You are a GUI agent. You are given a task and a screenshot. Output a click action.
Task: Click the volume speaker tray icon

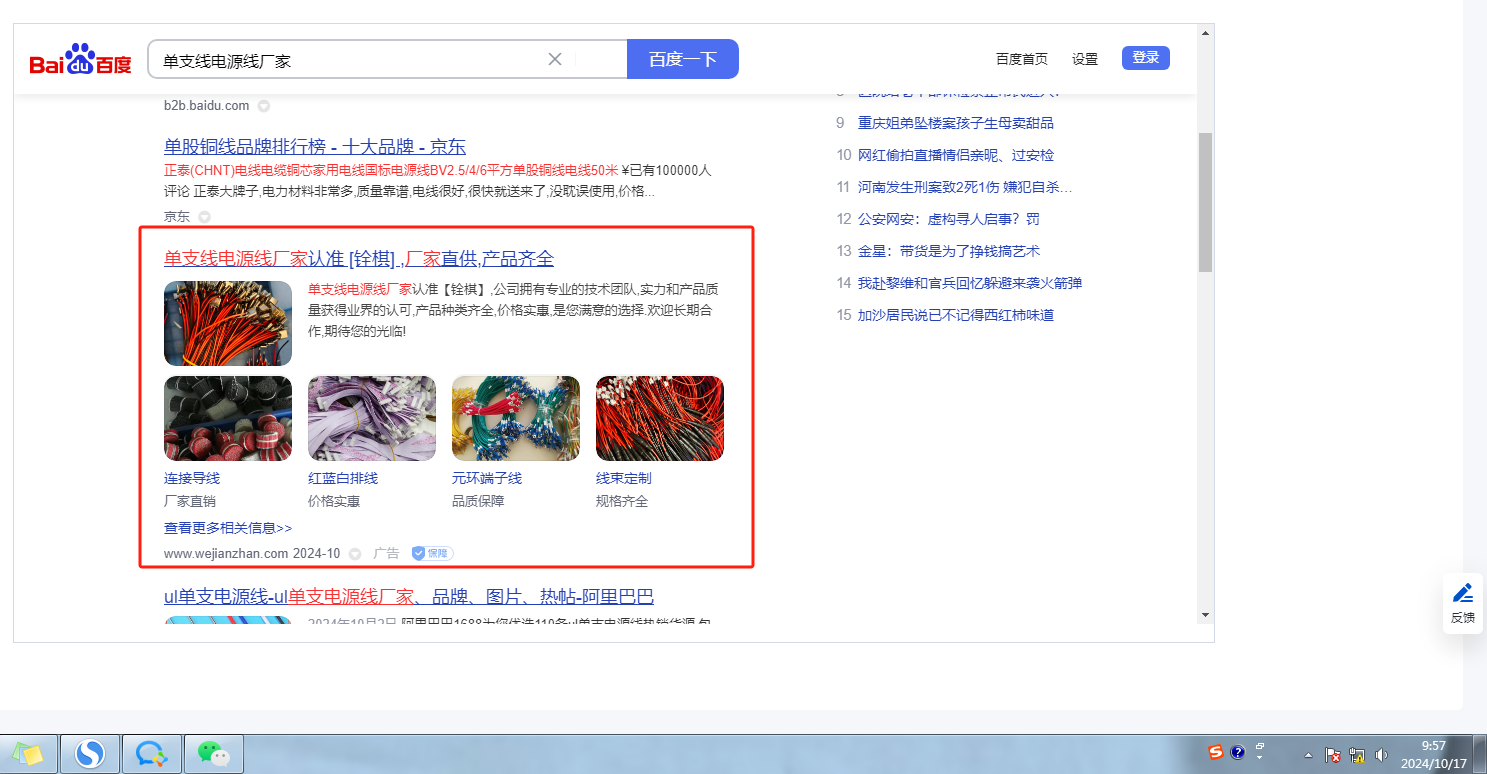tap(1382, 755)
